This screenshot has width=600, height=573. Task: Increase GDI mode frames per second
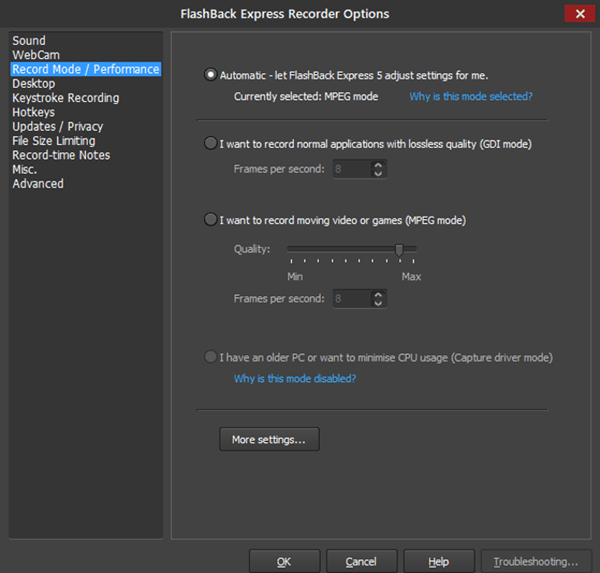coord(378,165)
